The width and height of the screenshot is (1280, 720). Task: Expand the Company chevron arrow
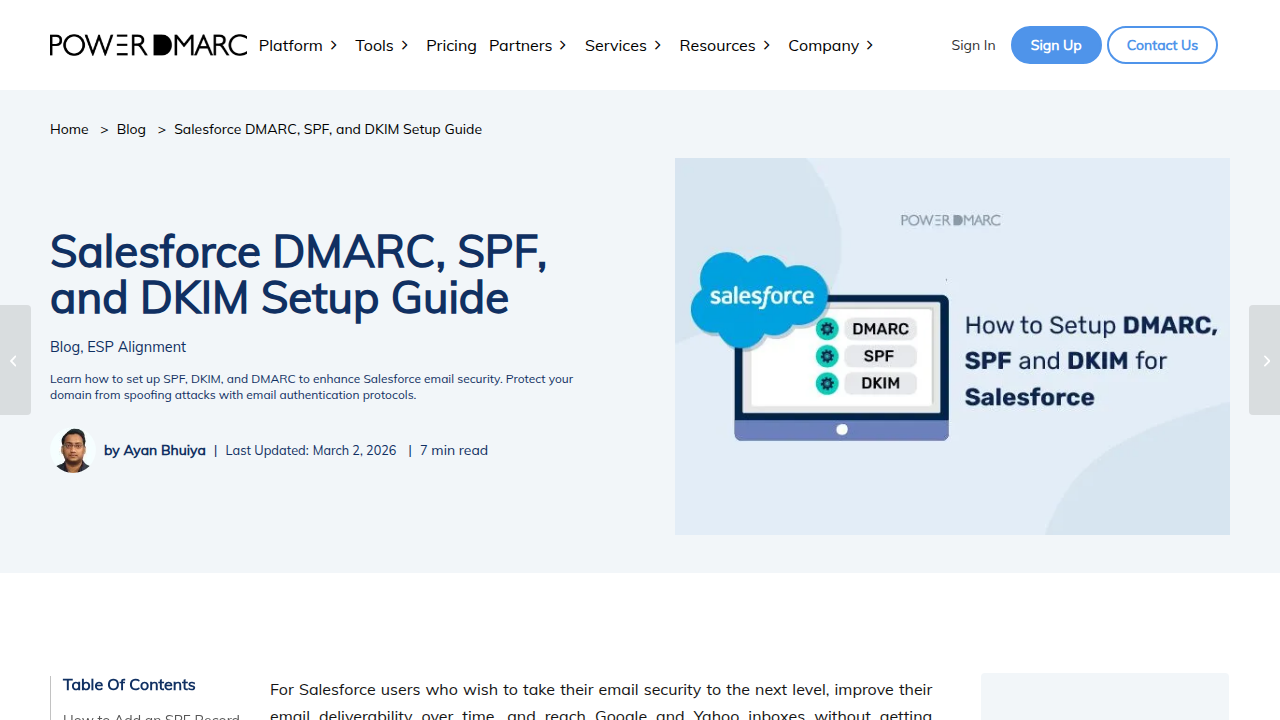[x=870, y=45]
